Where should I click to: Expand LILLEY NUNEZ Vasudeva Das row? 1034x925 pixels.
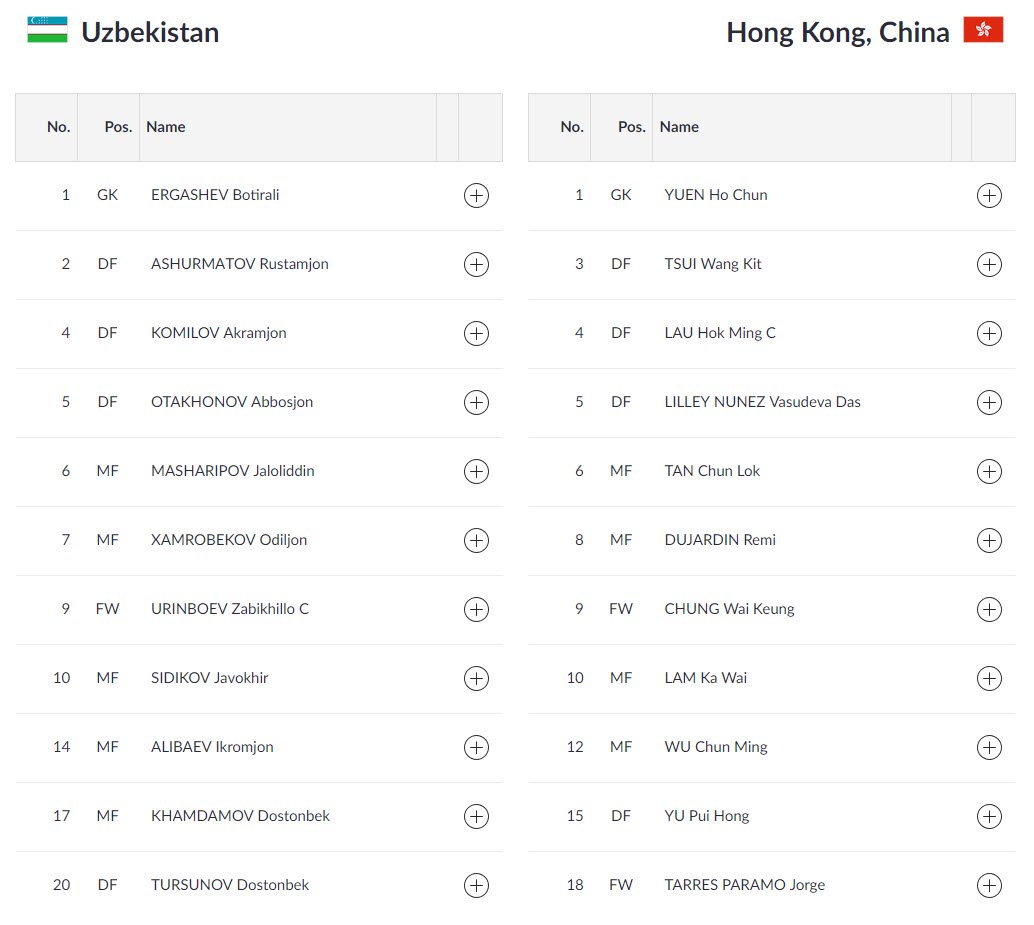coord(988,403)
